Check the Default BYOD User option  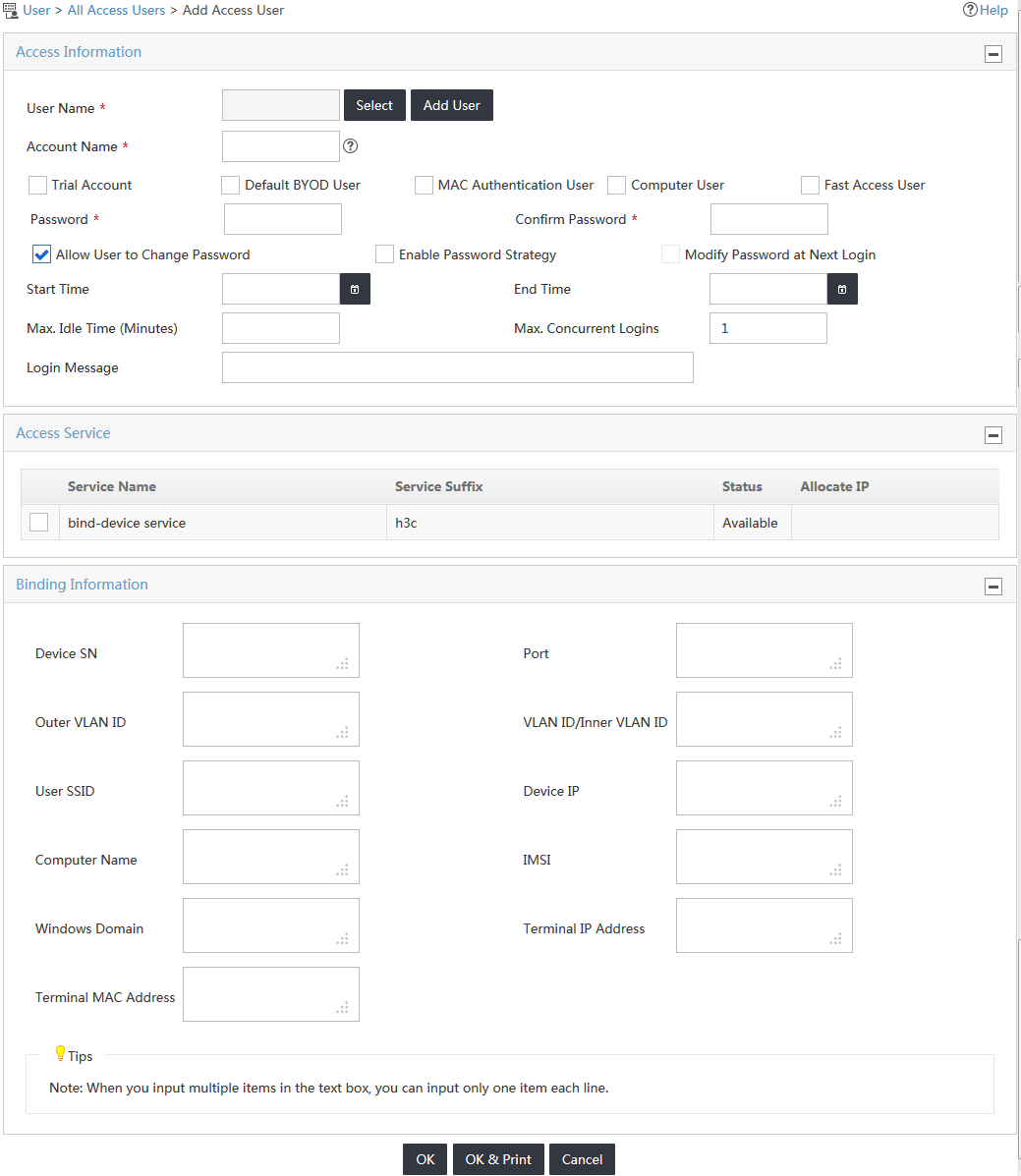pos(230,186)
